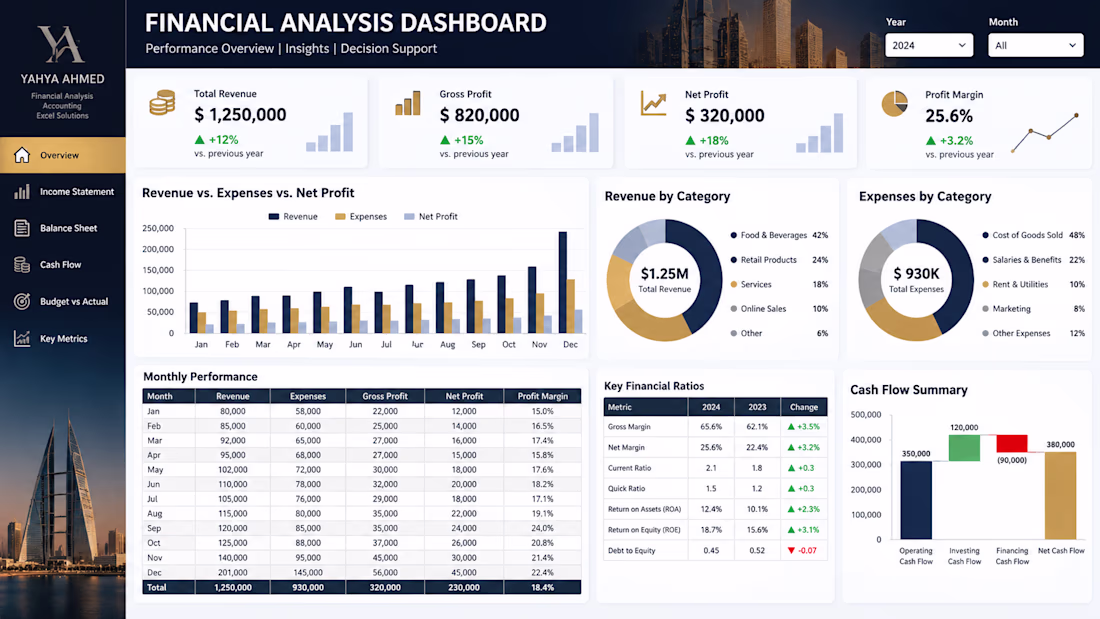Screen dimensions: 1100x619
Task: Click the Net Cash Flow bar
Action: point(1060,495)
